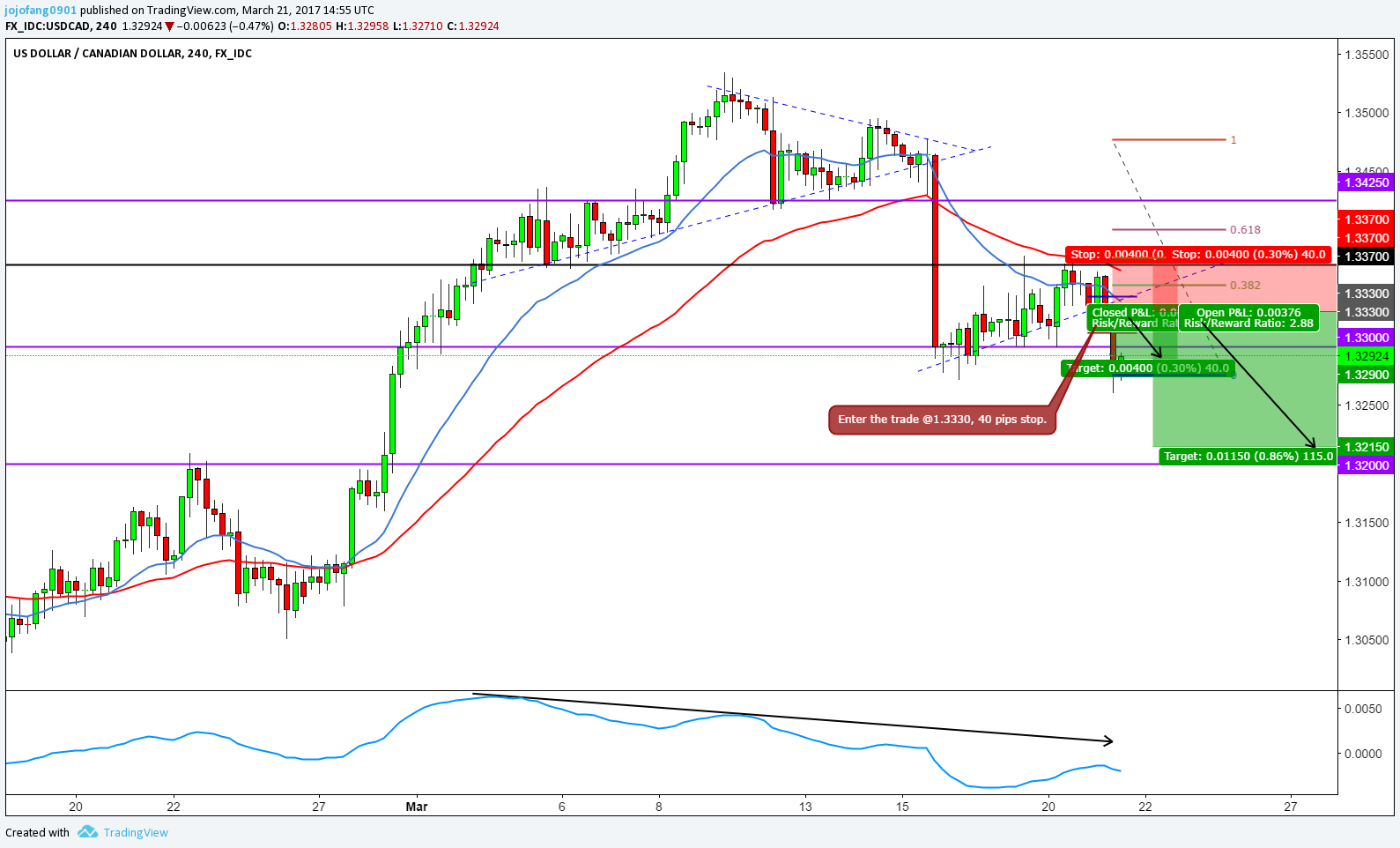Click the 1.35000 price axis value
Image resolution: width=1400 pixels, height=848 pixels.
(1367, 113)
